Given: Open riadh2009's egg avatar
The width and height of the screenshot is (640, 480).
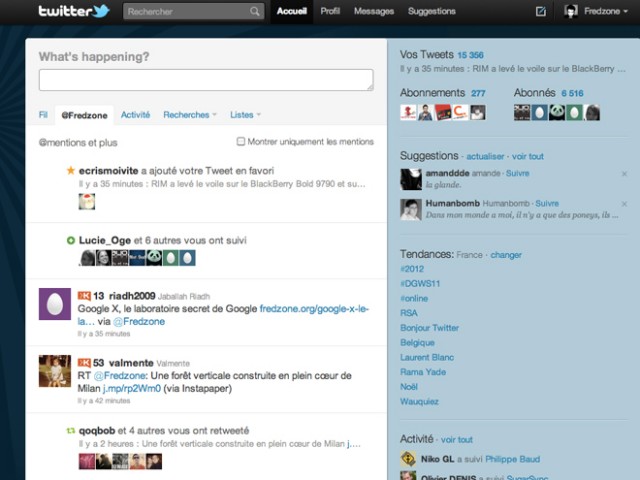Looking at the screenshot, I should click(55, 304).
